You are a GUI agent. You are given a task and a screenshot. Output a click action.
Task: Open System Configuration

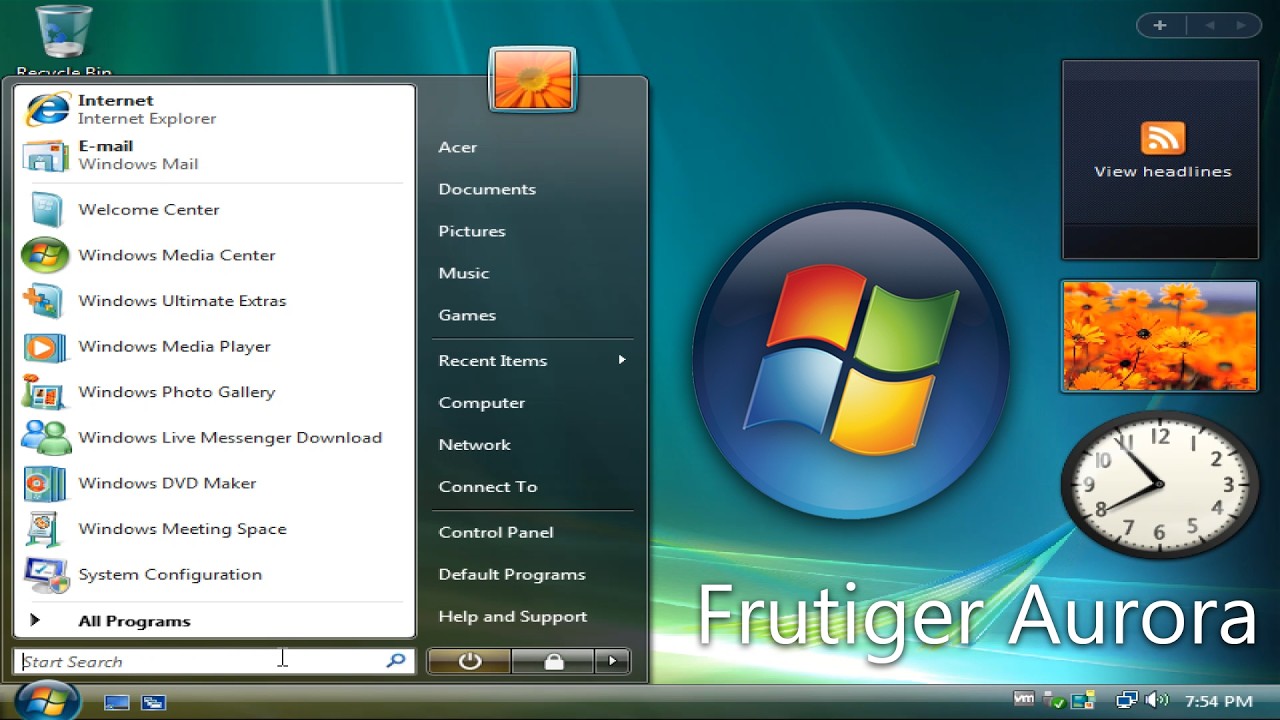click(214, 575)
